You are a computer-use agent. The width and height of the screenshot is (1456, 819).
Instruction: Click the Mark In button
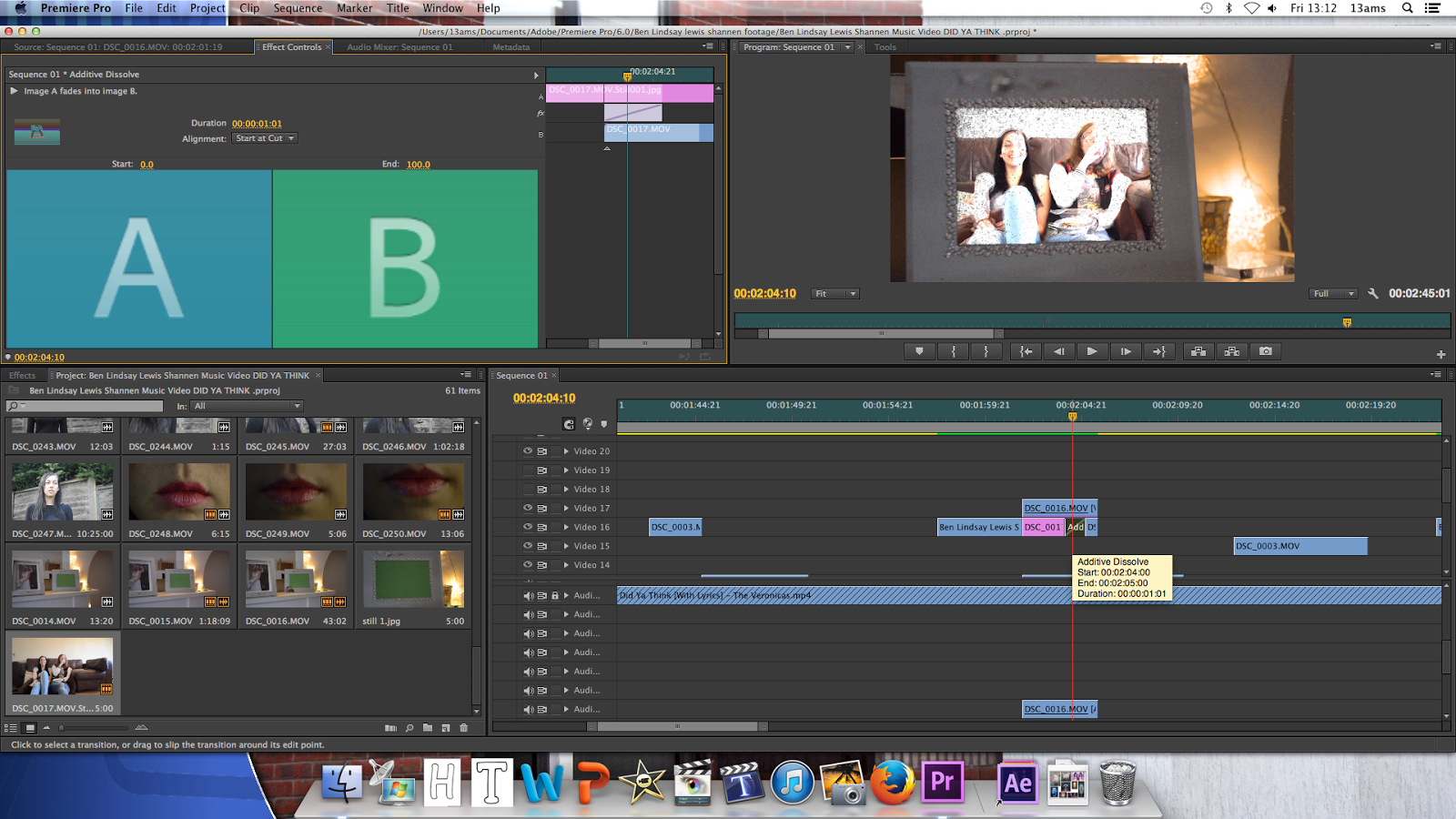953,351
